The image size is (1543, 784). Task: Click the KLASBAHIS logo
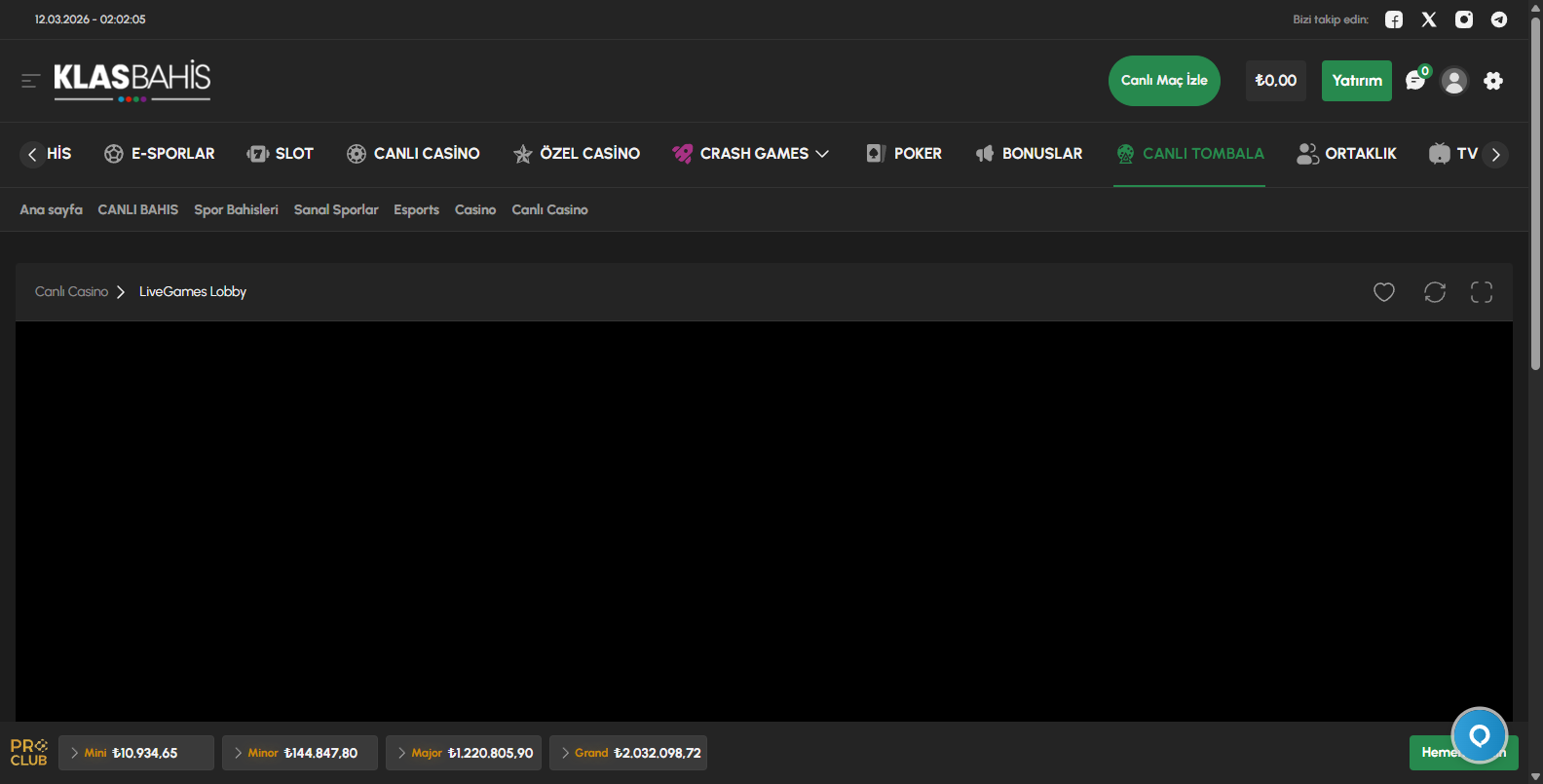[132, 81]
